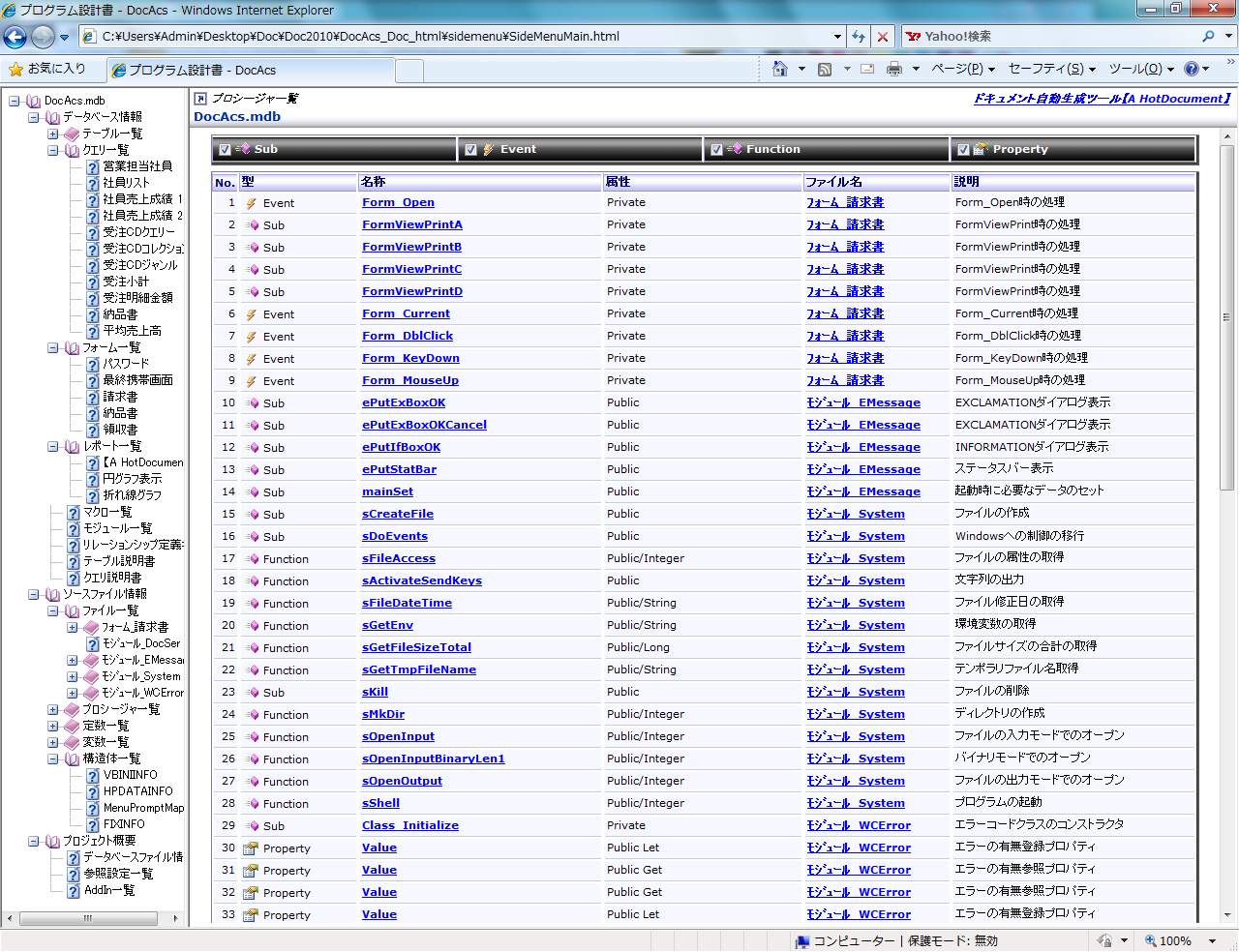Open the Favorites star button
The width and height of the screenshot is (1239, 952).
click(x=46, y=69)
